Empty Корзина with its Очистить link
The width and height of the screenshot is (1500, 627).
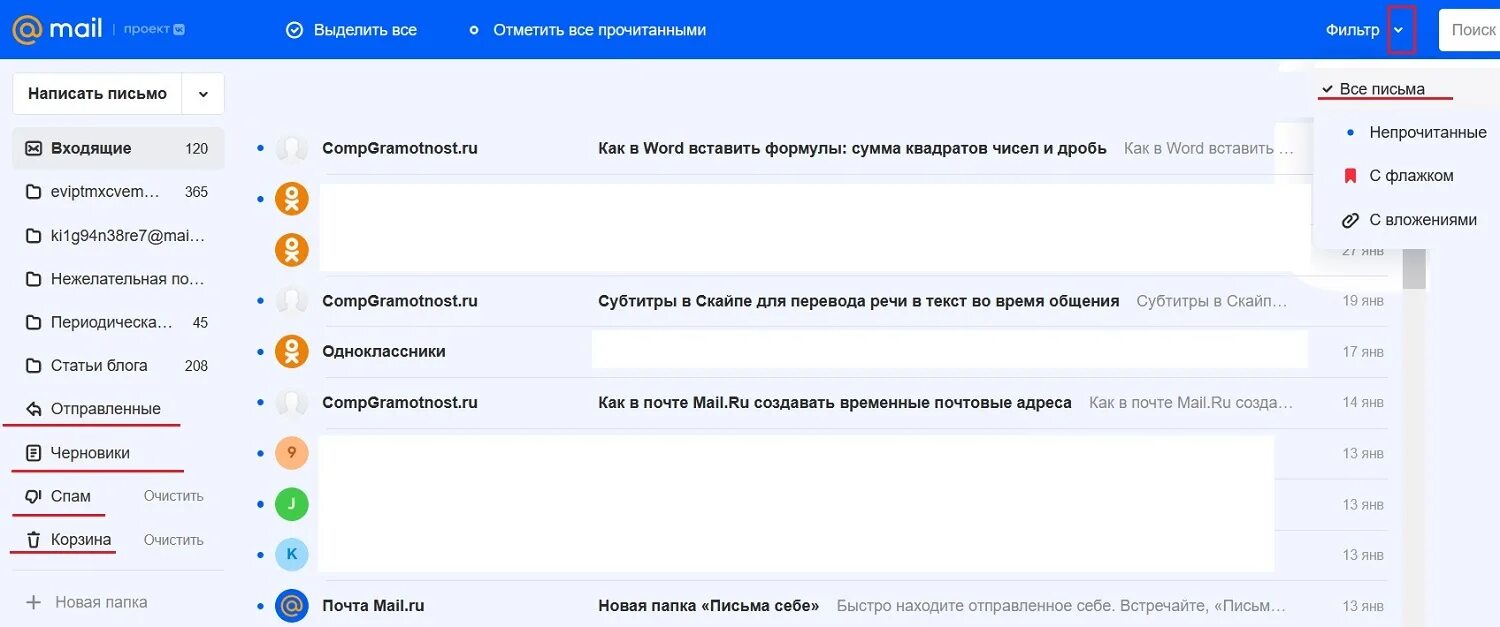(x=173, y=540)
